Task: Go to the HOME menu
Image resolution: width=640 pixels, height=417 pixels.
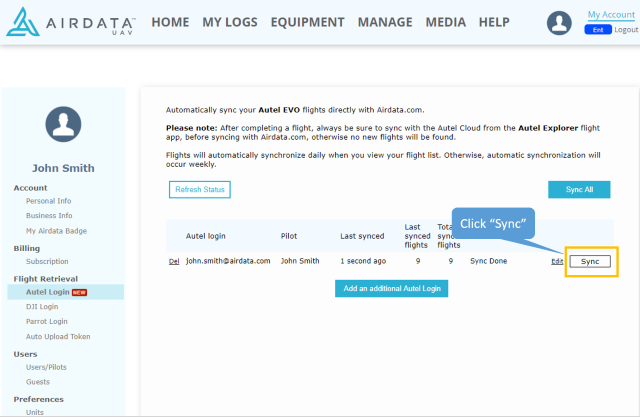Action: pos(170,22)
